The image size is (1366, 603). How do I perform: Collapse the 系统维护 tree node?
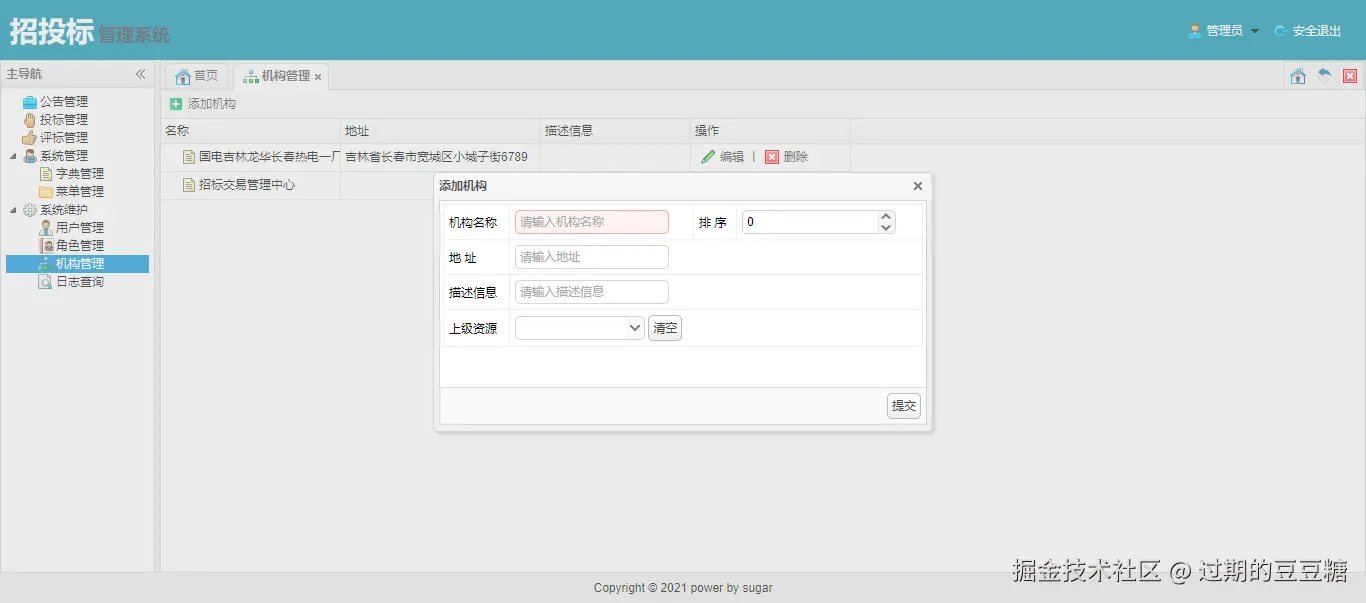pos(13,210)
